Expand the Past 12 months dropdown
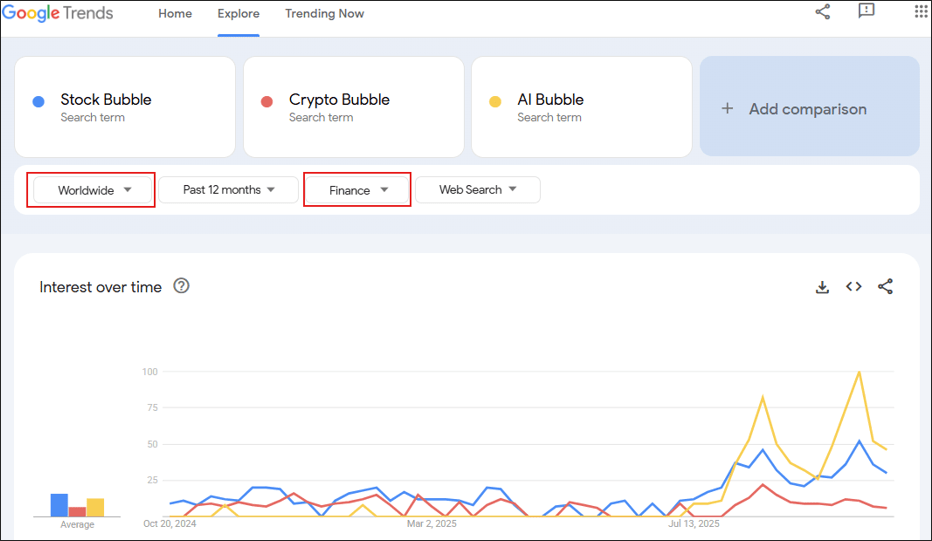This screenshot has width=932, height=541. (228, 190)
